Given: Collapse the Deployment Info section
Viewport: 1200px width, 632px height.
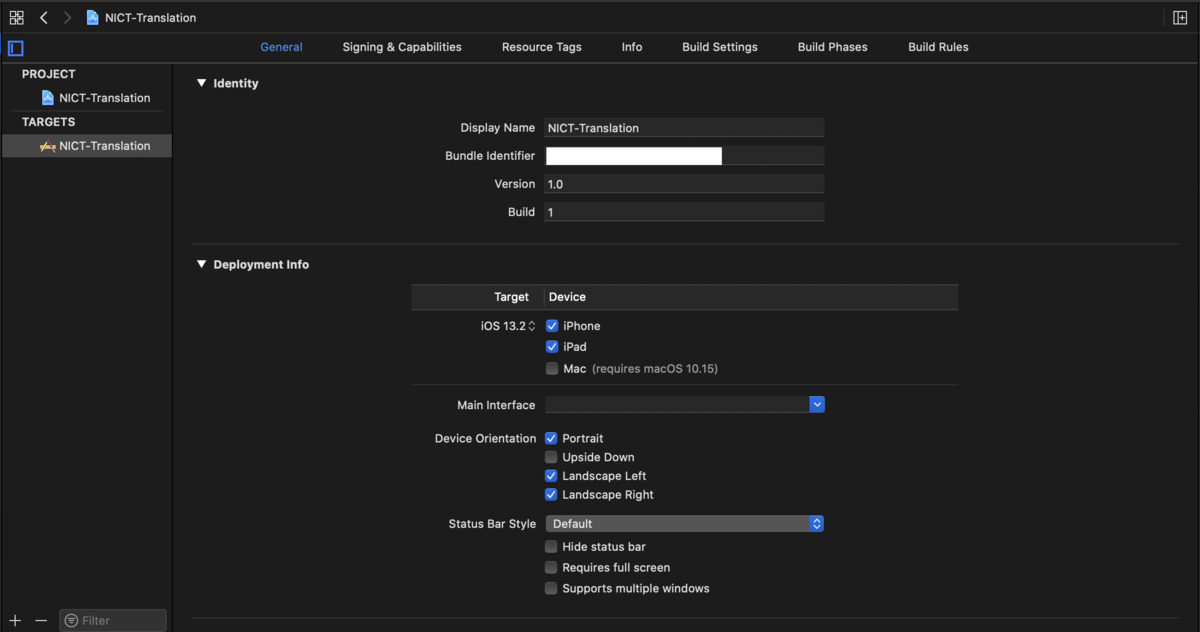Looking at the screenshot, I should 201,265.
